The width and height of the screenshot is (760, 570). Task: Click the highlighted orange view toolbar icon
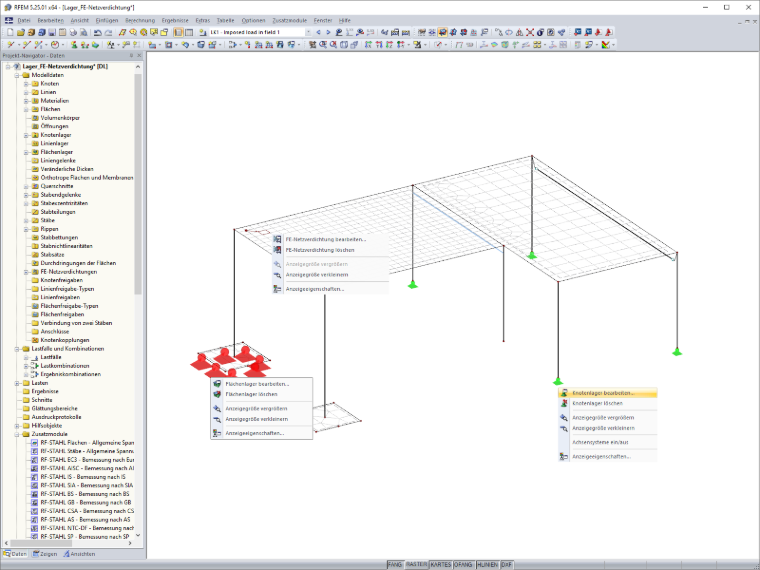point(443,32)
